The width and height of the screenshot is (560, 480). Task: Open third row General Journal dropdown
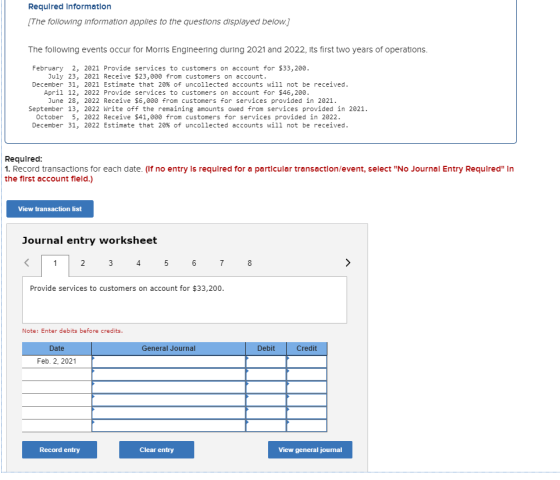[x=169, y=387]
